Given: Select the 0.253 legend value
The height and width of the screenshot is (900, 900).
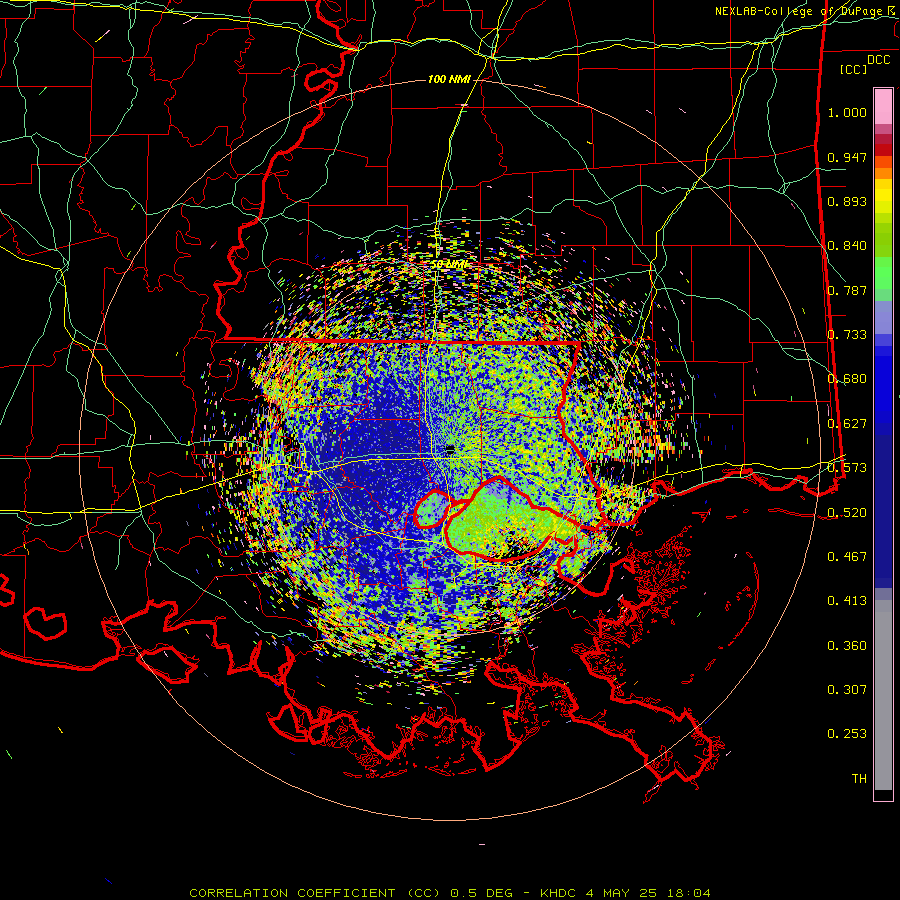Looking at the screenshot, I should 847,734.
